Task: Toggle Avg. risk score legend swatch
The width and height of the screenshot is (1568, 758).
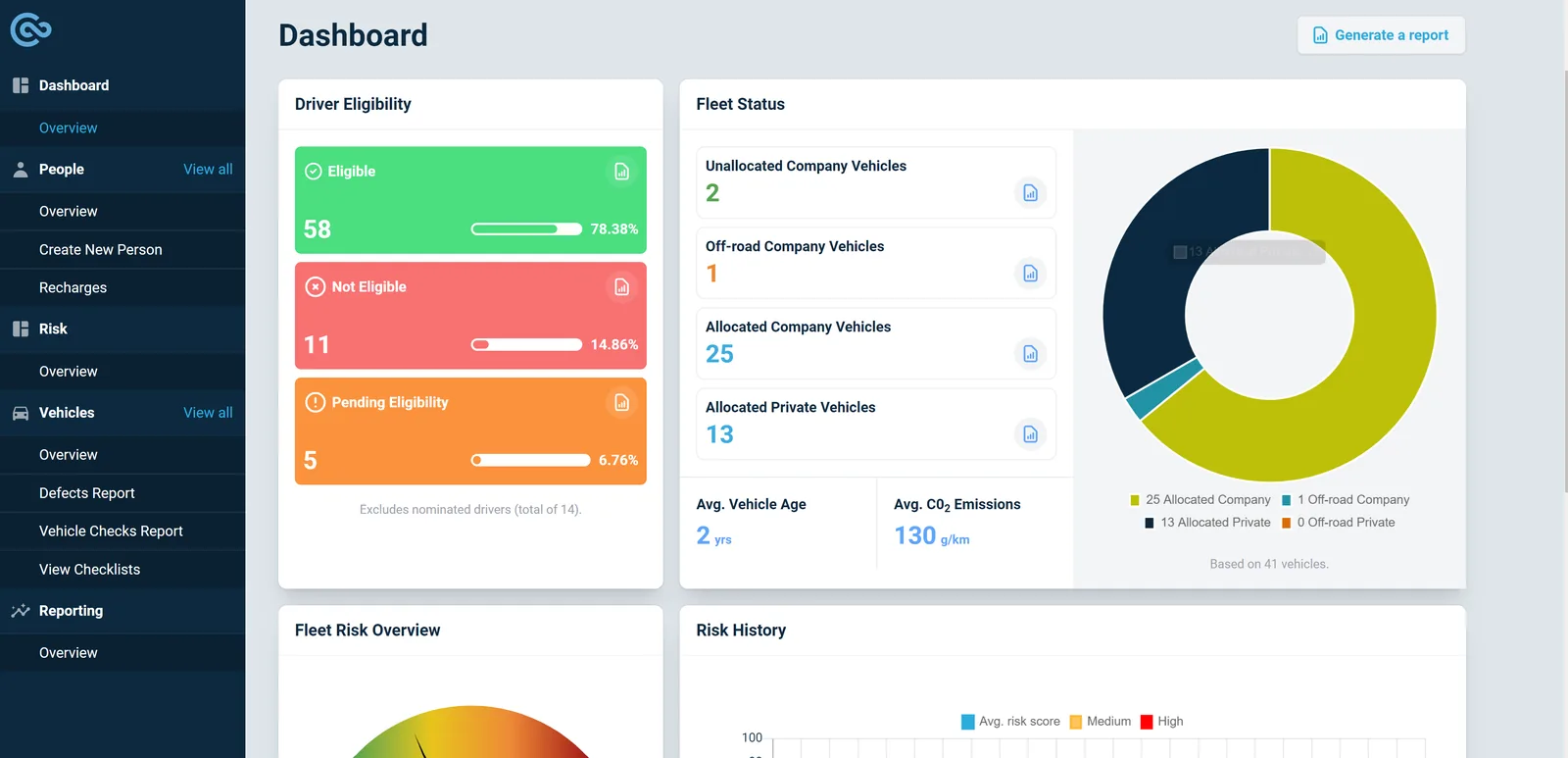Action: (x=968, y=722)
